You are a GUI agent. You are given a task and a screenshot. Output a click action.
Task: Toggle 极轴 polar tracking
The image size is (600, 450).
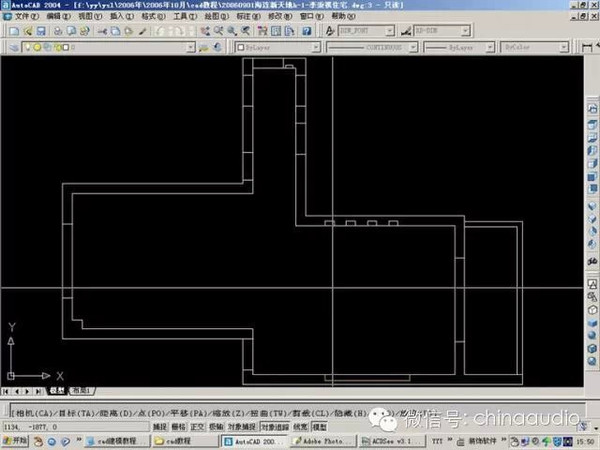(x=216, y=427)
